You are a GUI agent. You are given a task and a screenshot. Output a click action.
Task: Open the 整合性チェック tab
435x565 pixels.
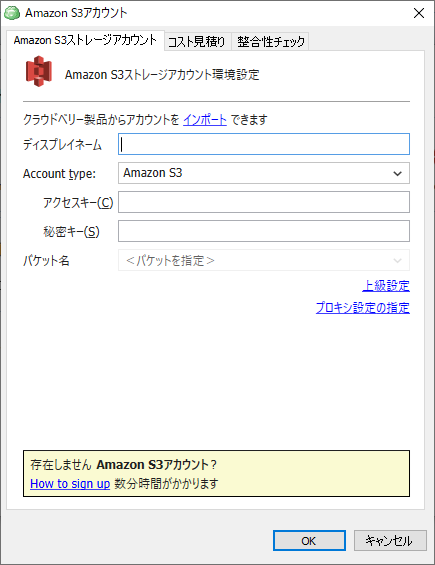(x=271, y=41)
